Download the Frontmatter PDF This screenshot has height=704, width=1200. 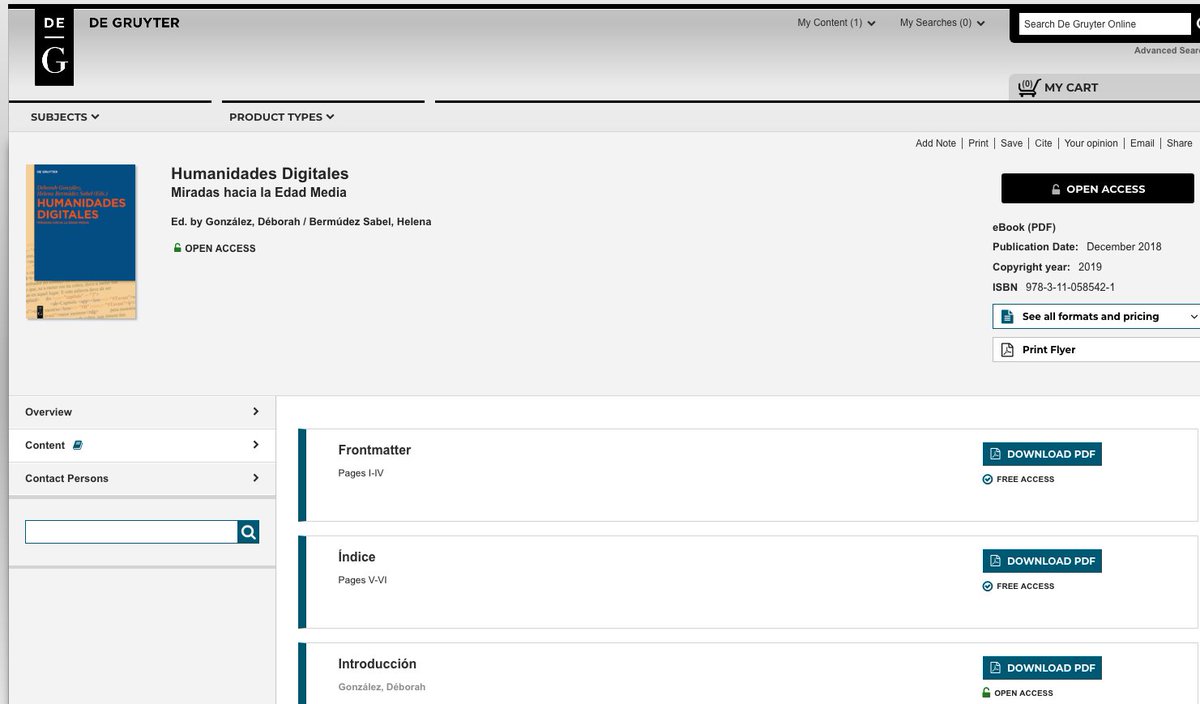coord(1042,454)
